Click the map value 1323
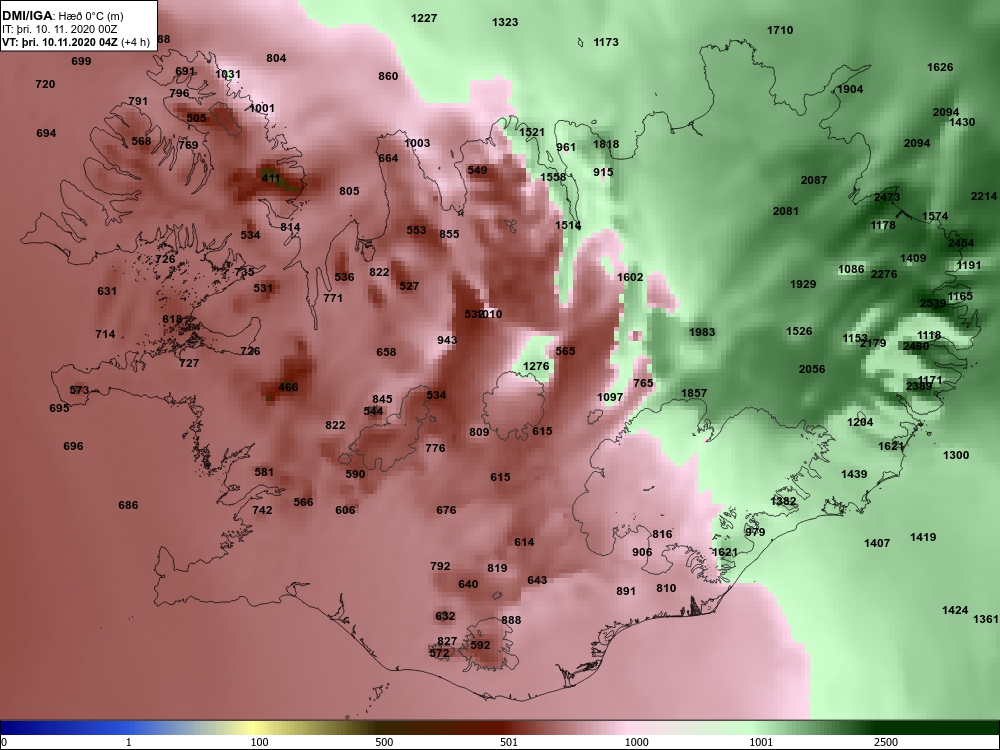 point(505,22)
